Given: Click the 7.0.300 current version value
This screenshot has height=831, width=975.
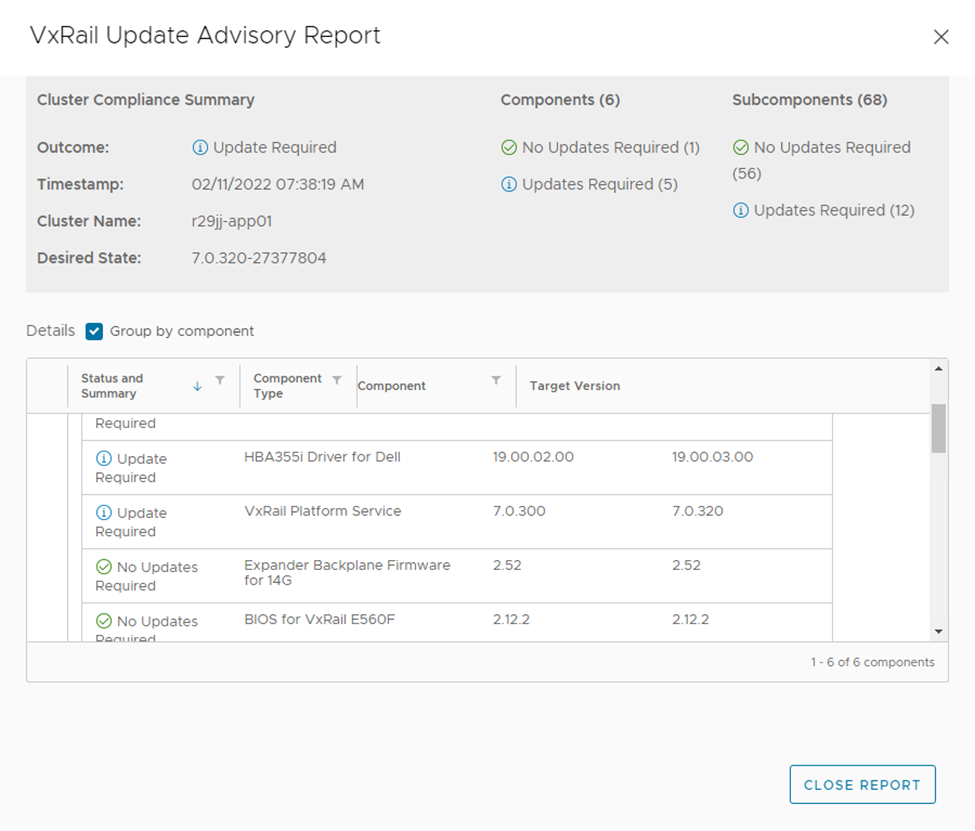Looking at the screenshot, I should 519,511.
